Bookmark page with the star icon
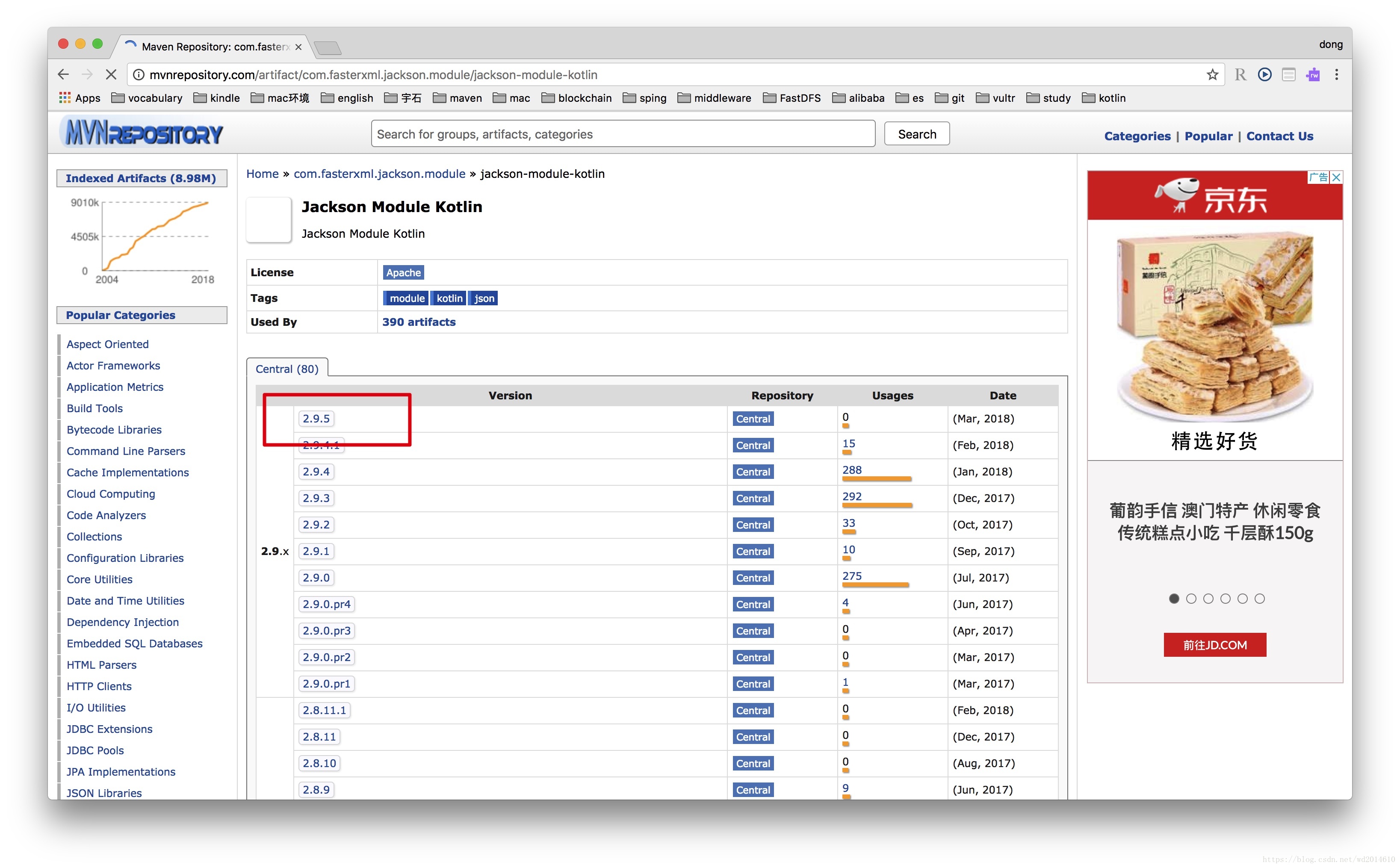Viewport: 1400px width, 868px height. tap(1212, 75)
